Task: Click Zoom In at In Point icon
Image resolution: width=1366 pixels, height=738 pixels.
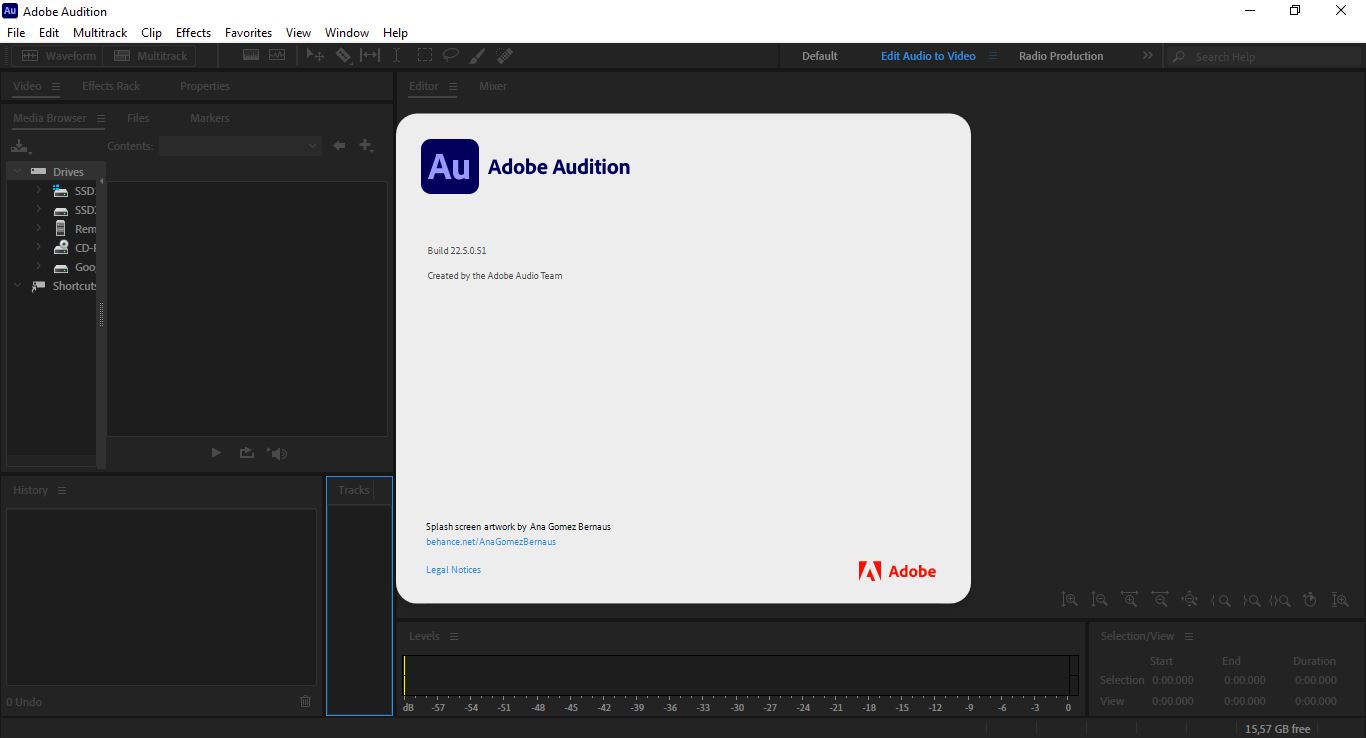Action: (x=1220, y=600)
